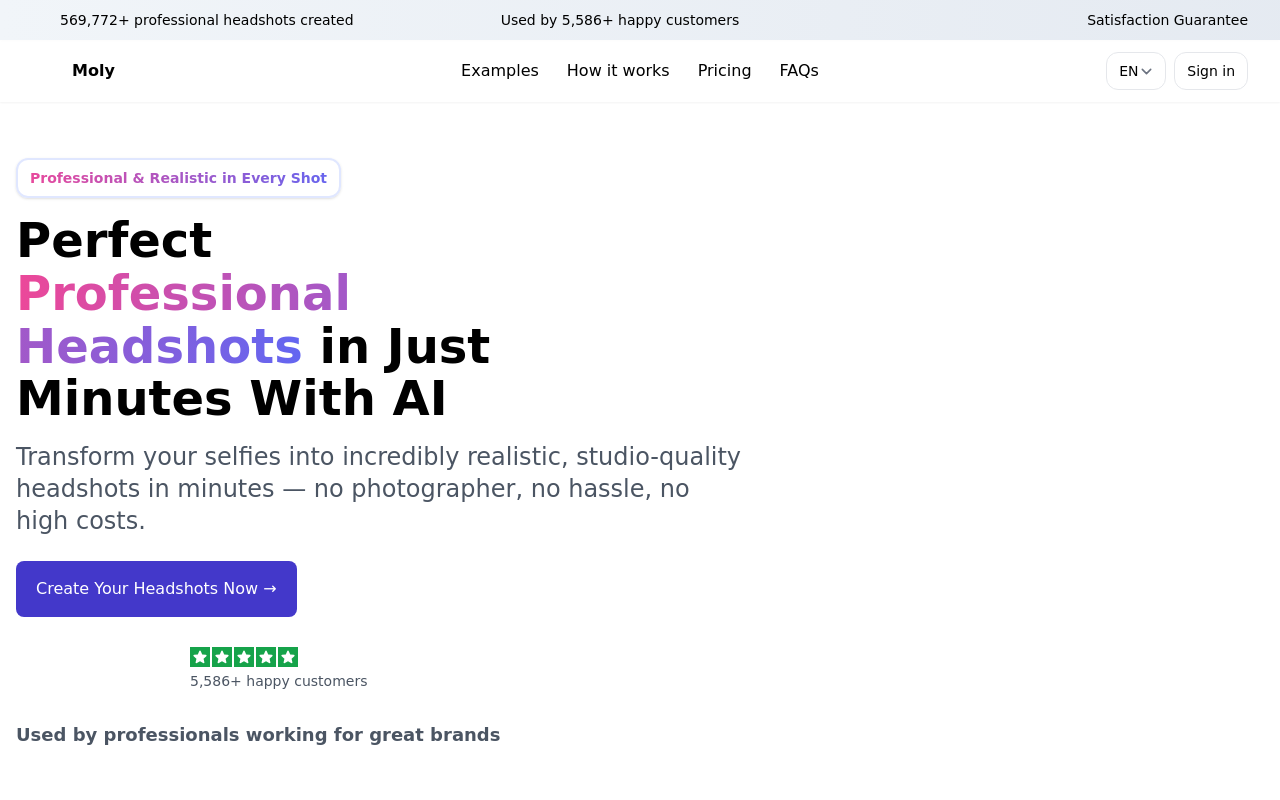The width and height of the screenshot is (1280, 800).
Task: Click the '5,586+ happy customers' text under the stars
Action: [x=278, y=681]
